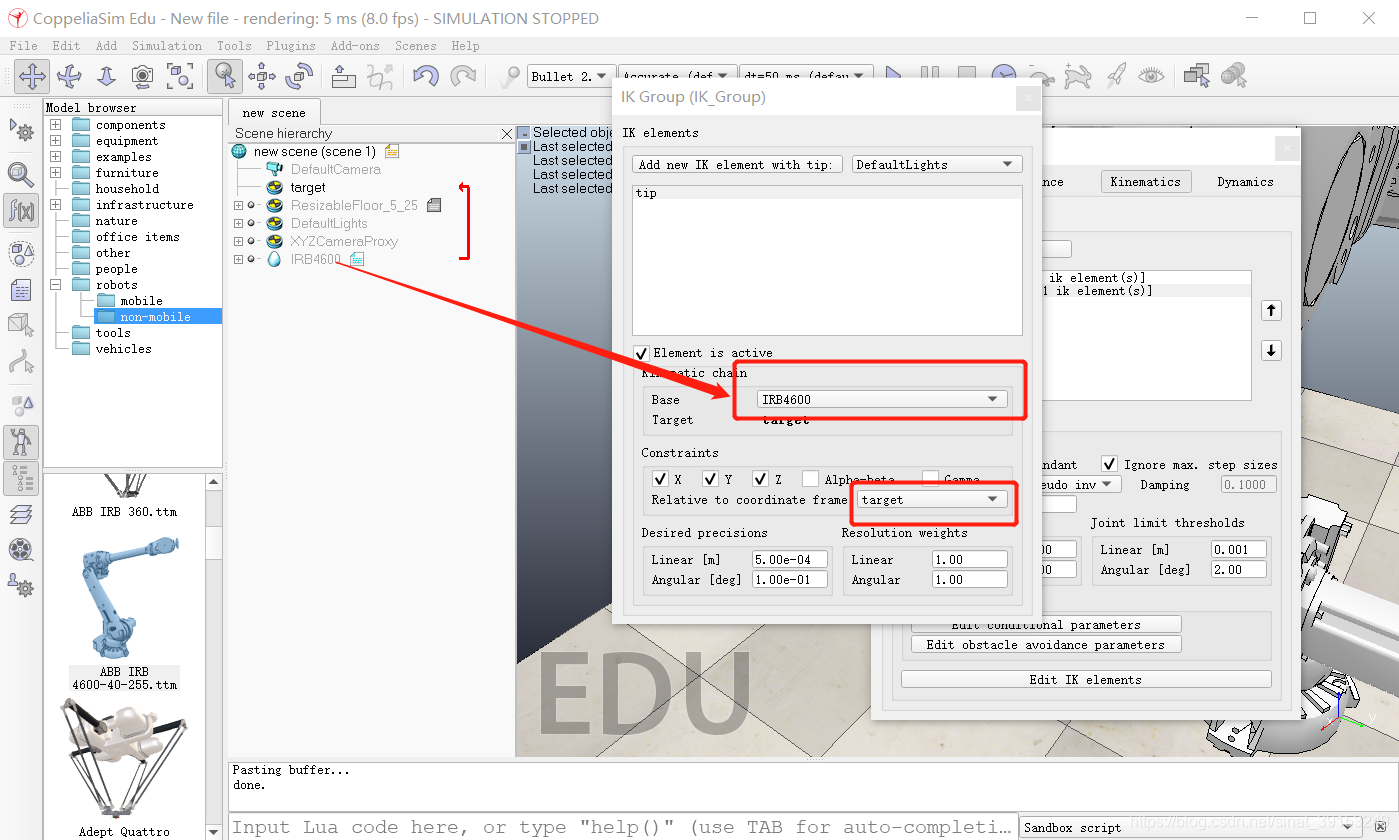Open the Plugins menu
1399x840 pixels.
tap(291, 45)
